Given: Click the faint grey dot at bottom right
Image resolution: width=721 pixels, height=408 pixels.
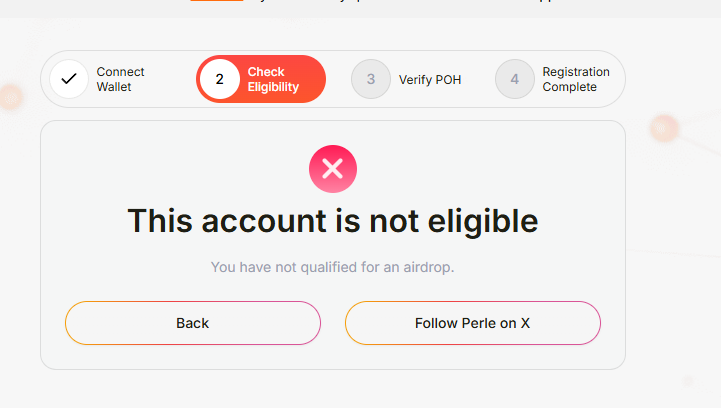Looking at the screenshot, I should click(x=687, y=381).
